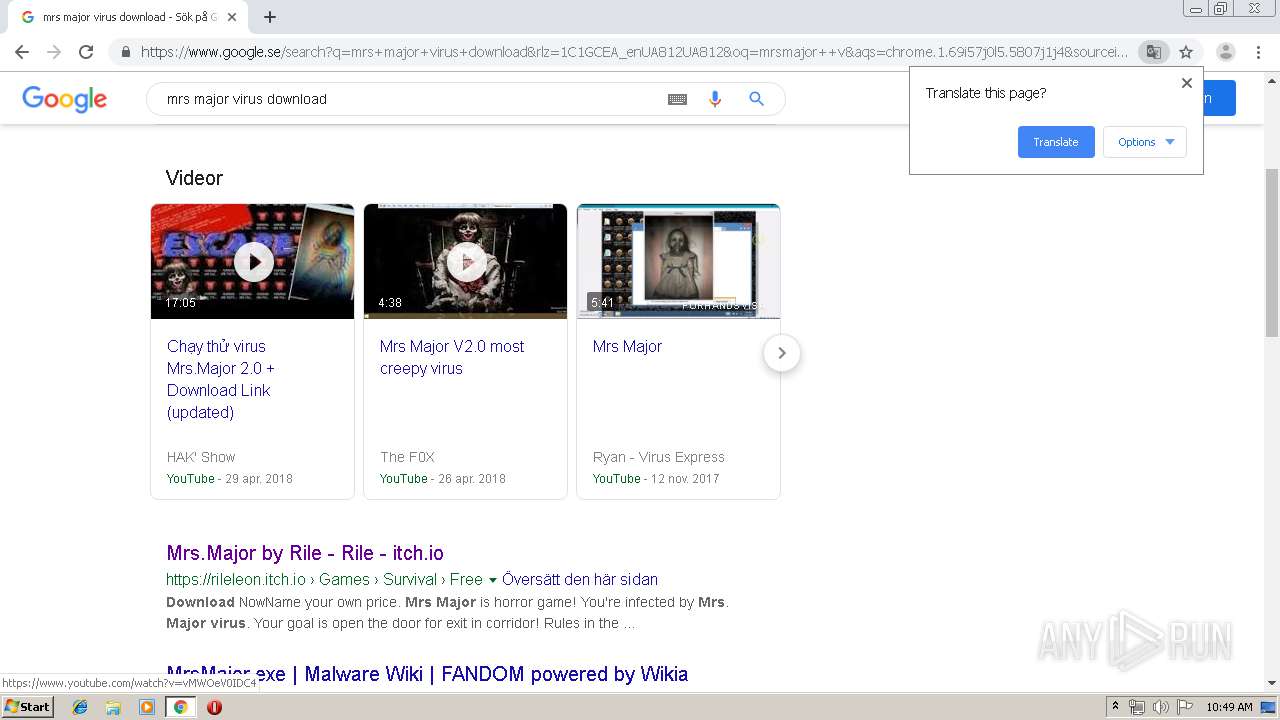Click the volume speaker tray icon

[x=1160, y=707]
